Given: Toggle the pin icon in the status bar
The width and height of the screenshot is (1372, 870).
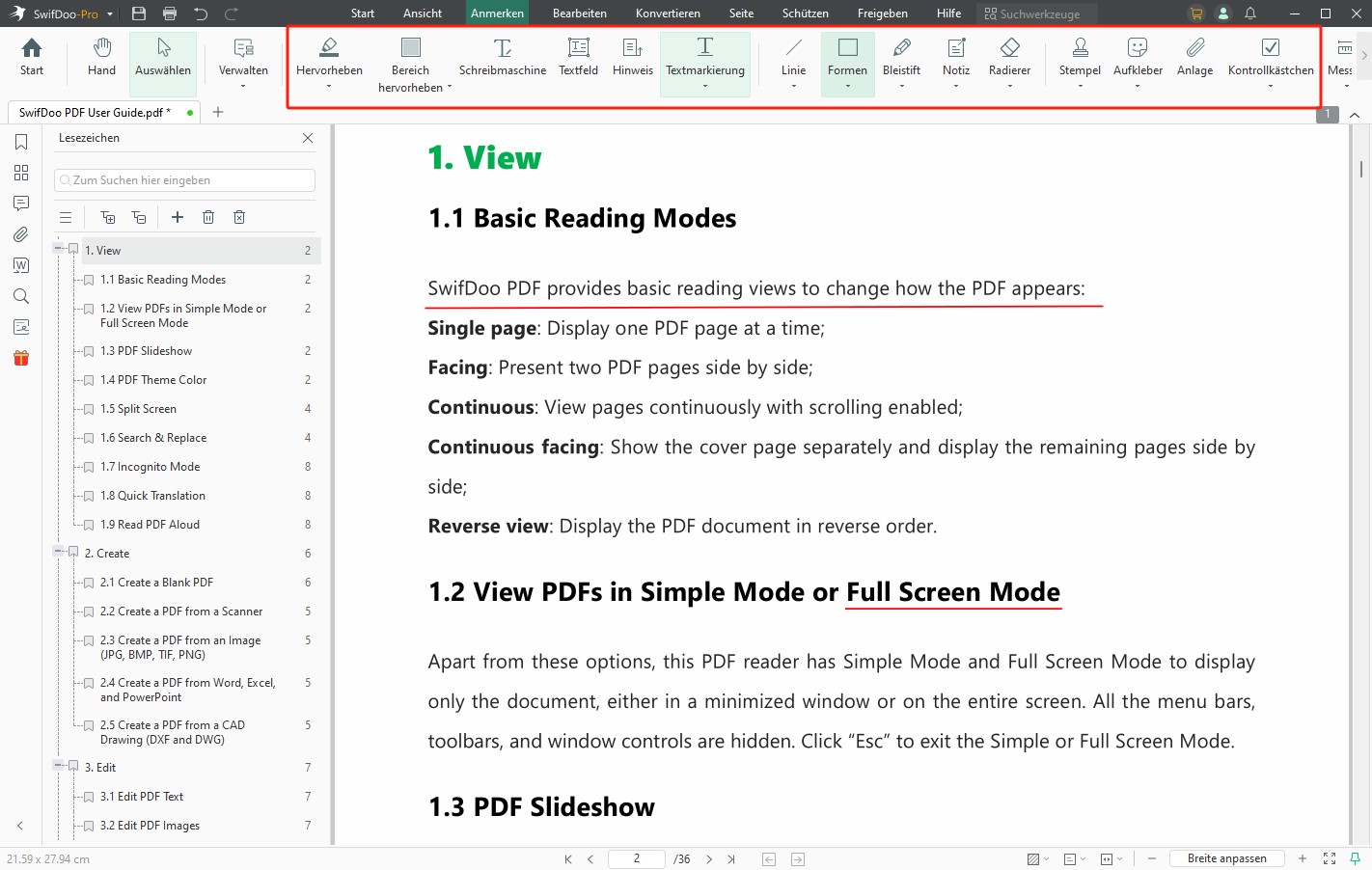Looking at the screenshot, I should 1356,858.
